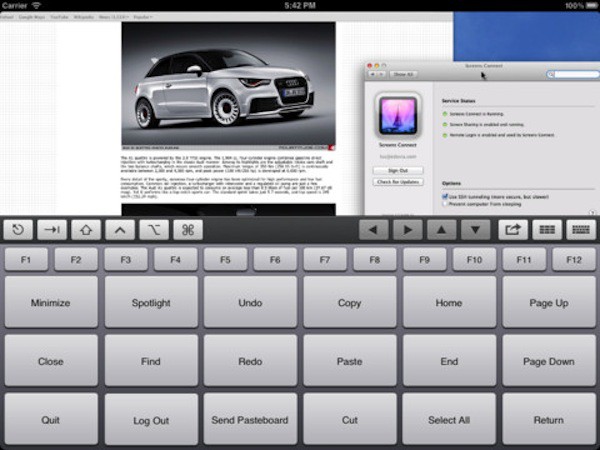Toggle the Shift modifier key icon
The width and height of the screenshot is (600, 450).
click(x=85, y=230)
